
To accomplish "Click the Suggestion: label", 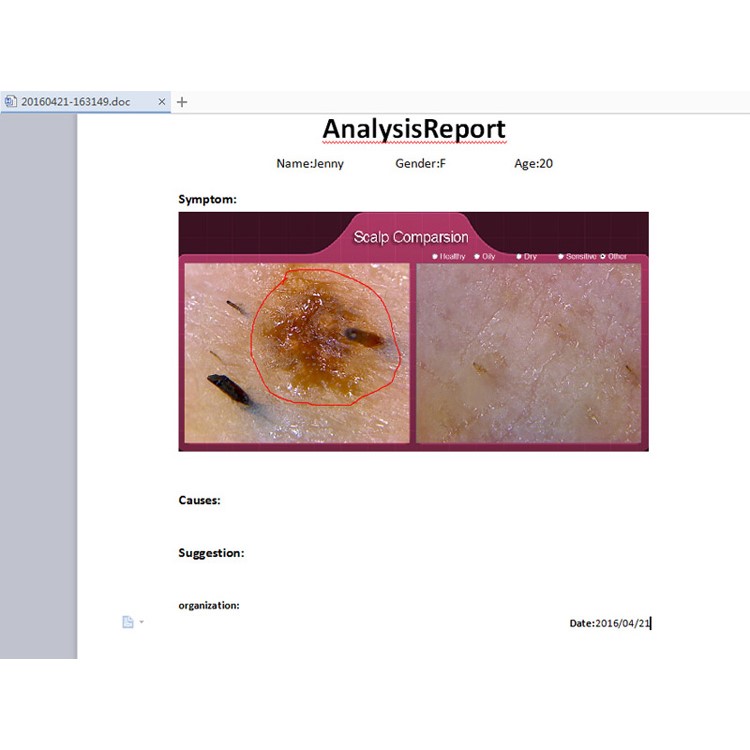I will 211,553.
